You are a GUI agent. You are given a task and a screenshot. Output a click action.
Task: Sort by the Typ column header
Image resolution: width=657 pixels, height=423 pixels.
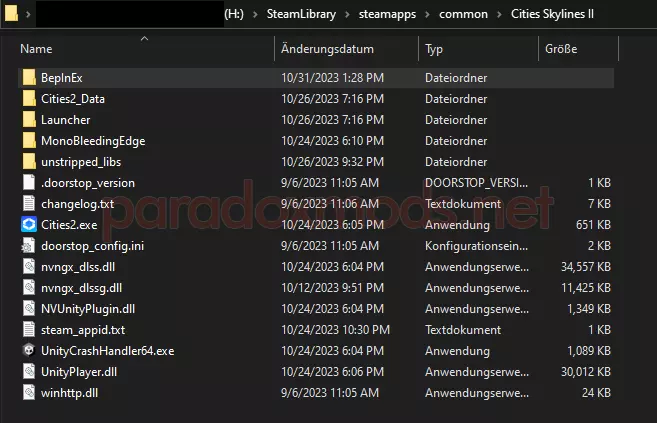tap(434, 49)
